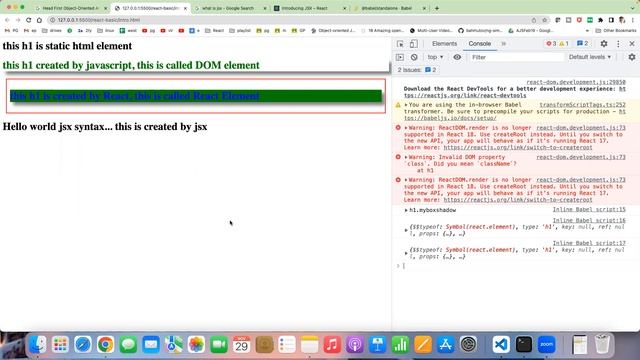Image resolution: width=640 pixels, height=360 pixels.
Task: Clear the console
Action: click(414, 57)
